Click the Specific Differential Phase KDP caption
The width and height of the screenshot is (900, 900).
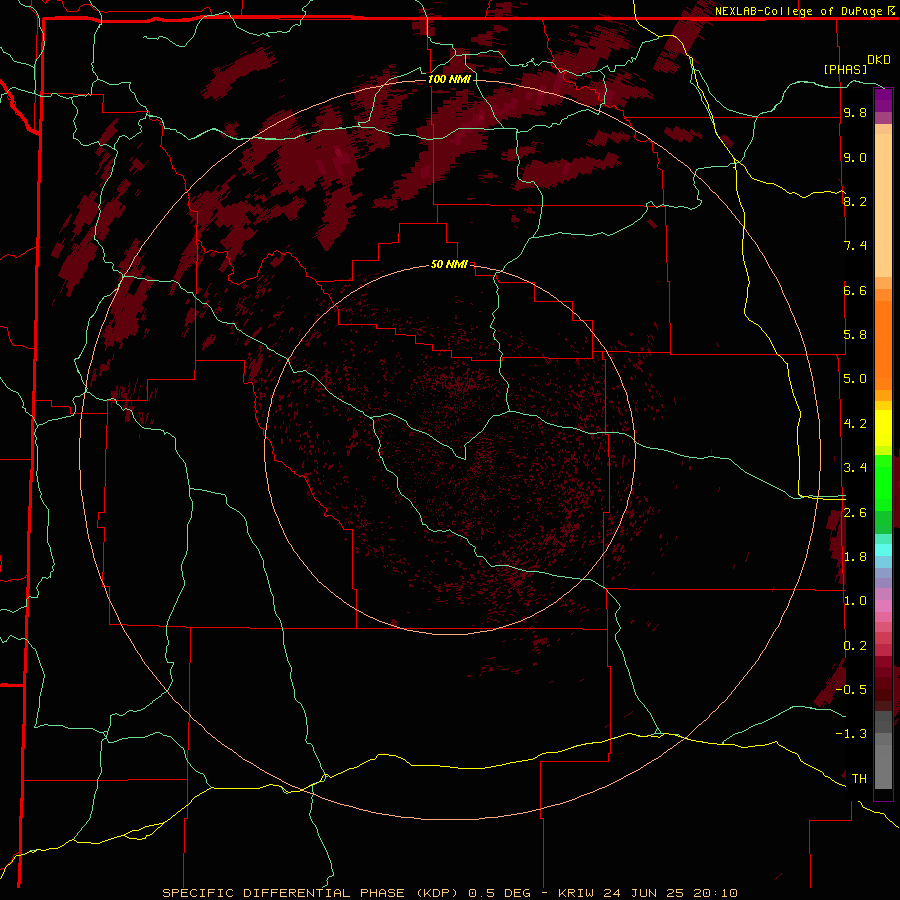pyautogui.click(x=450, y=893)
